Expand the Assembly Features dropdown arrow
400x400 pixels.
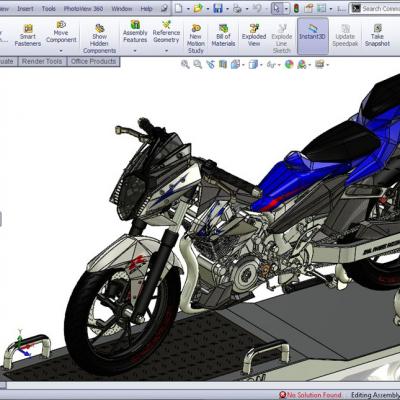[x=135, y=51]
